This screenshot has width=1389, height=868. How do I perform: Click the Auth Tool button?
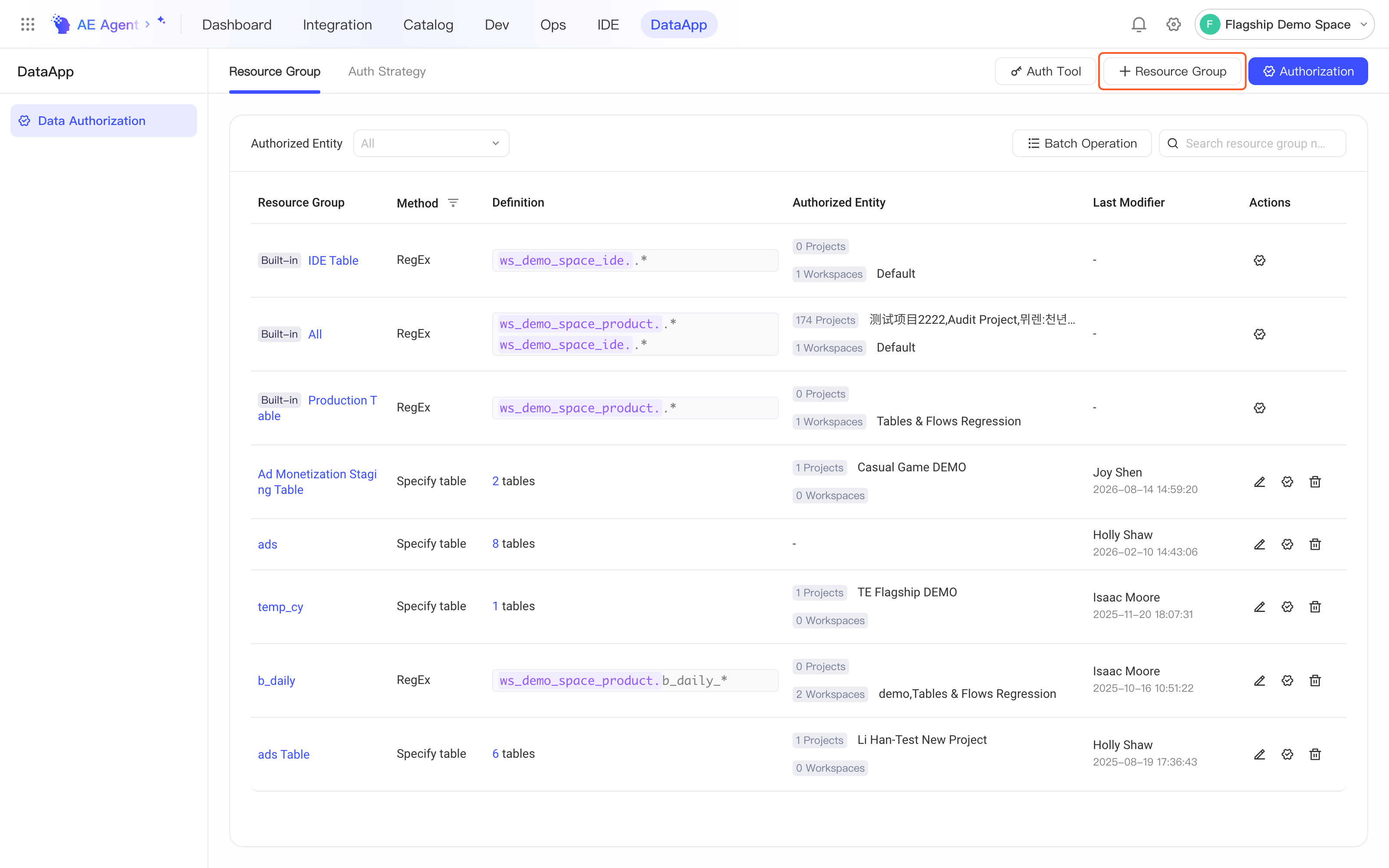[1046, 71]
